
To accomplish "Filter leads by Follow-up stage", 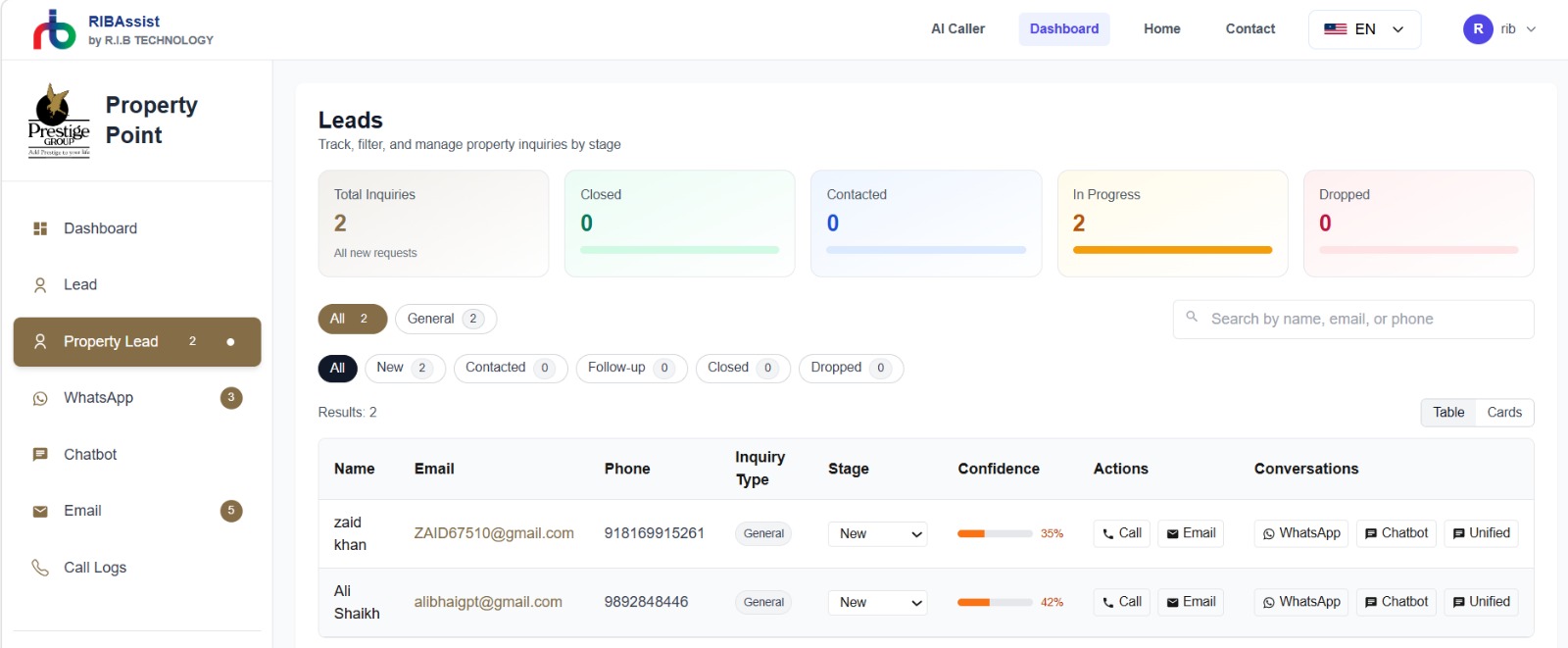I will 632,368.
